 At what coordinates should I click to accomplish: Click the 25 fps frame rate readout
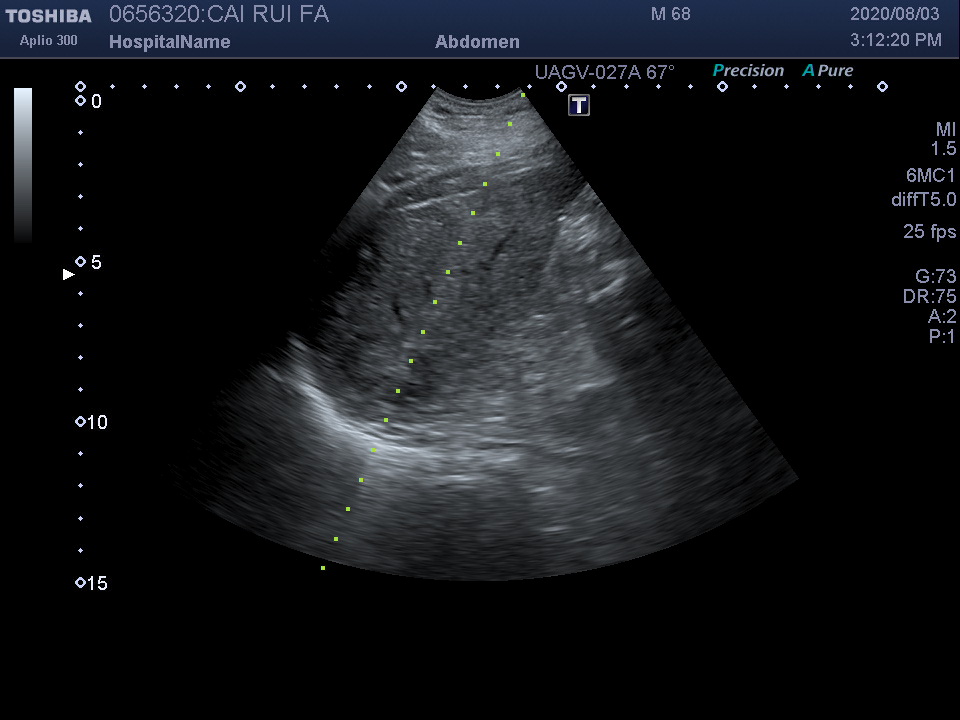929,232
